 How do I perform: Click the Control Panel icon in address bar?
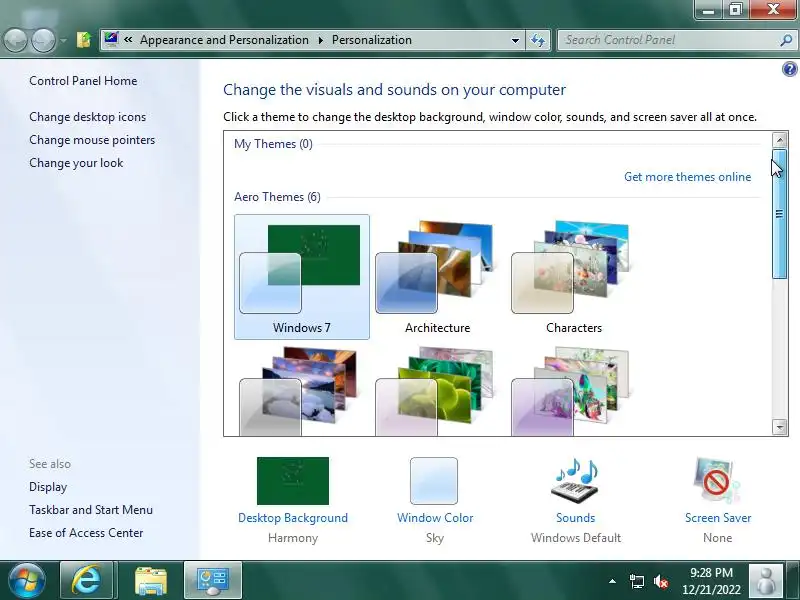click(111, 39)
